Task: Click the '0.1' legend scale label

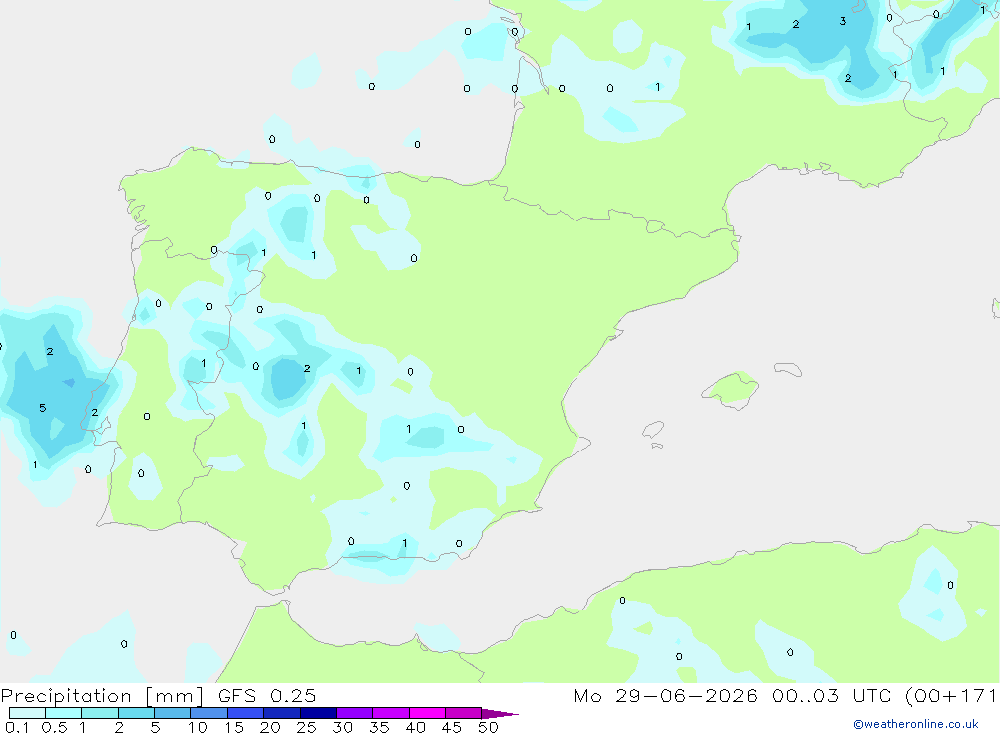Action: pyautogui.click(x=17, y=727)
